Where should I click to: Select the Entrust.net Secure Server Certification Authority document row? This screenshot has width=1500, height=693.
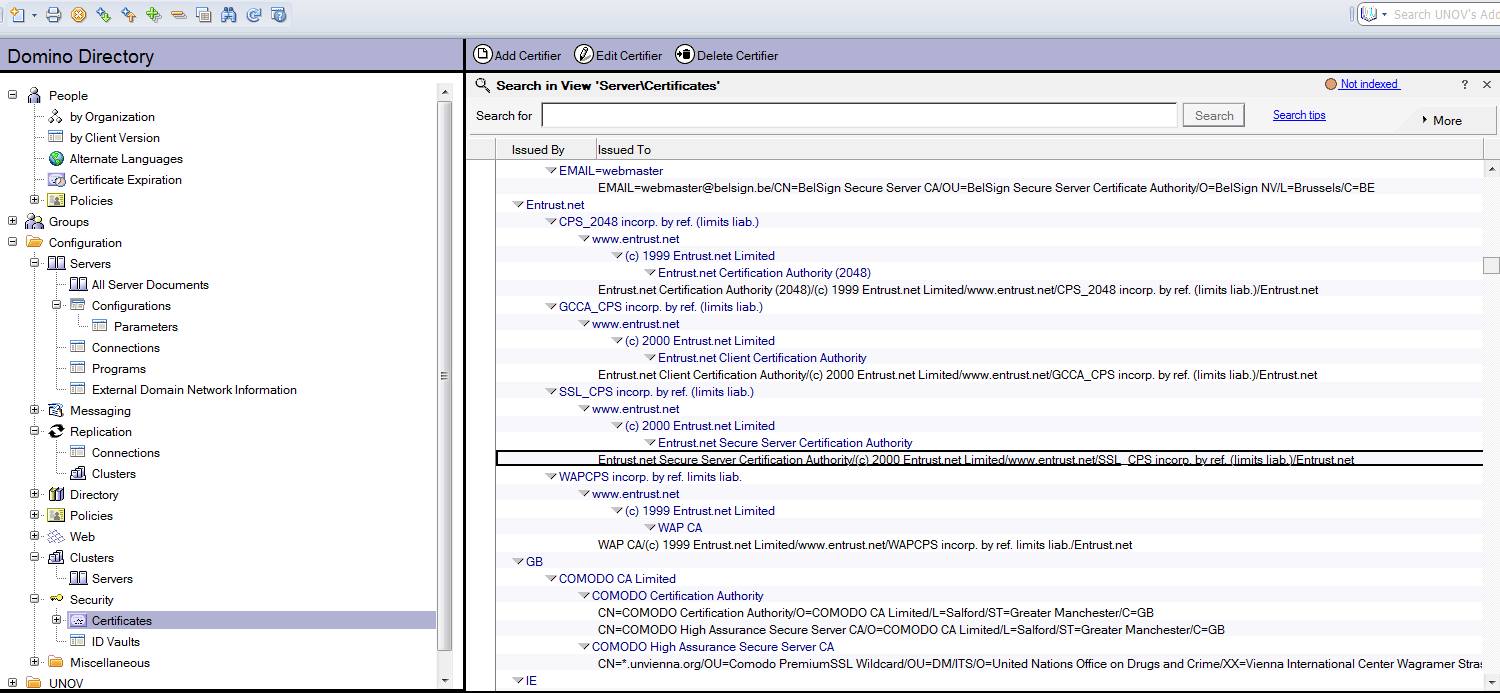[x=989, y=459]
